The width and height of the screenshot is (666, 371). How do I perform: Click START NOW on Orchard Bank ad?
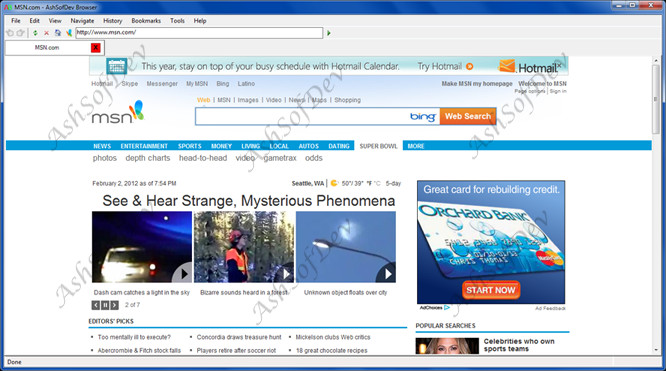coord(491,290)
